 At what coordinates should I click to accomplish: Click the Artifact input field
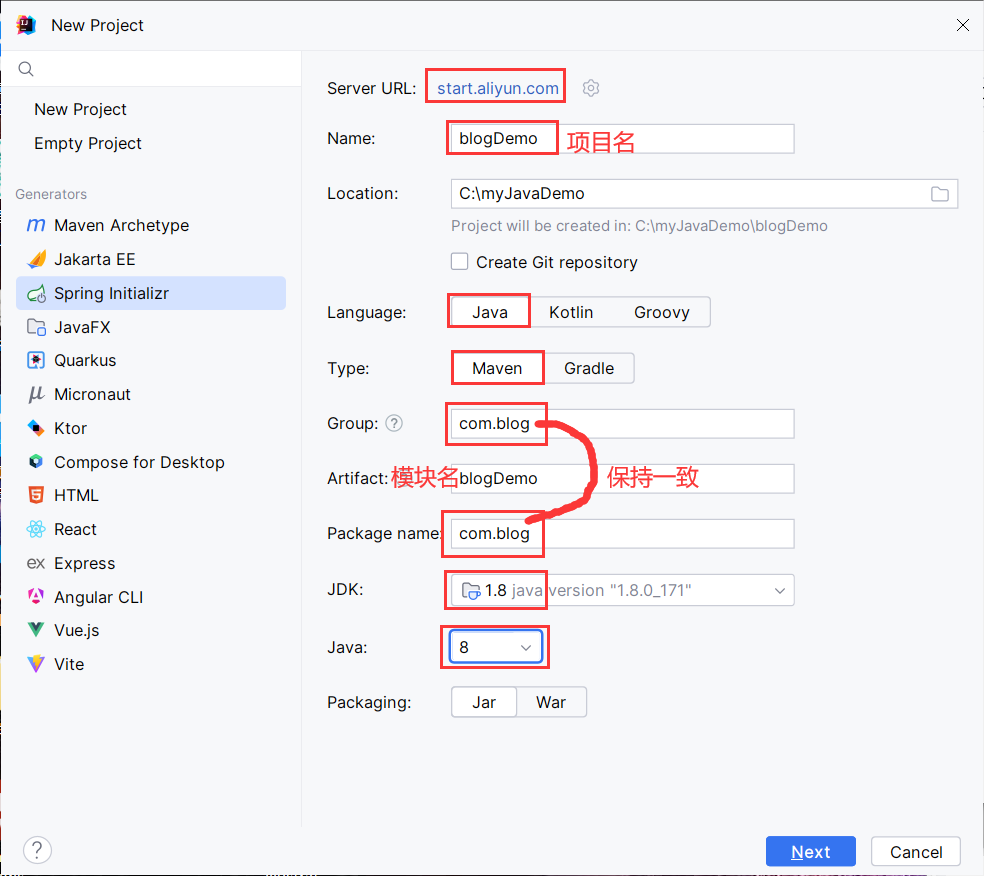(623, 479)
